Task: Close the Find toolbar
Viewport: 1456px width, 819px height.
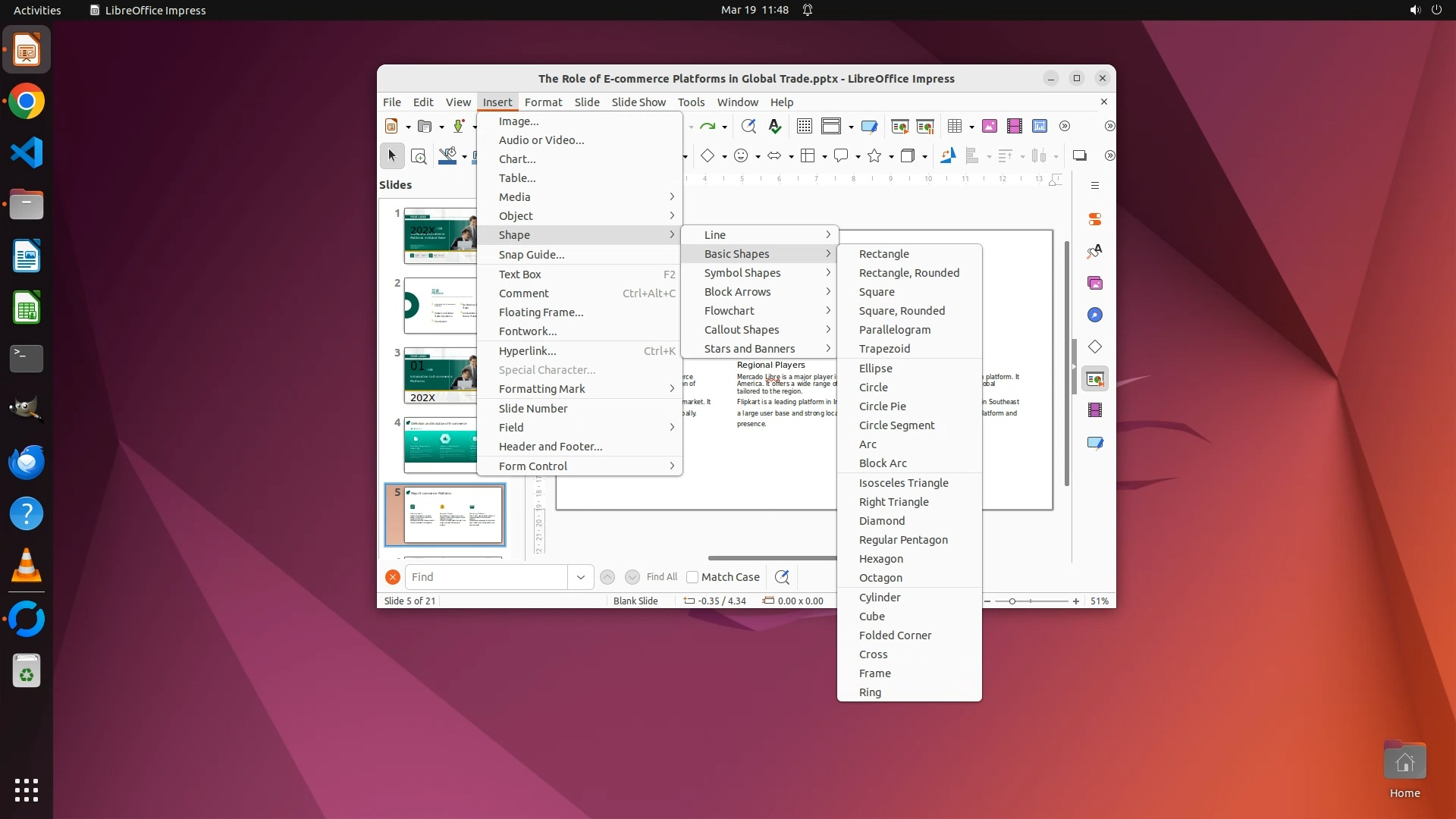Action: [x=392, y=577]
